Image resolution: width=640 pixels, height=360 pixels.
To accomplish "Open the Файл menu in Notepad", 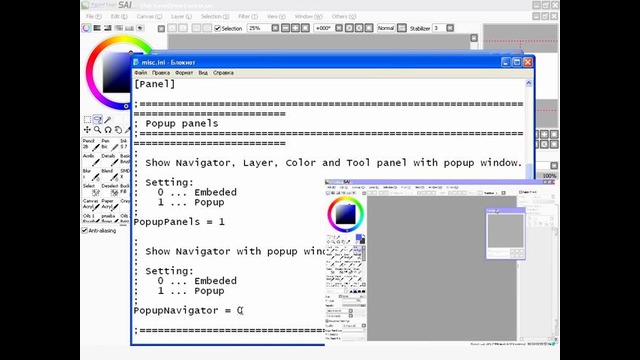I will [141, 73].
